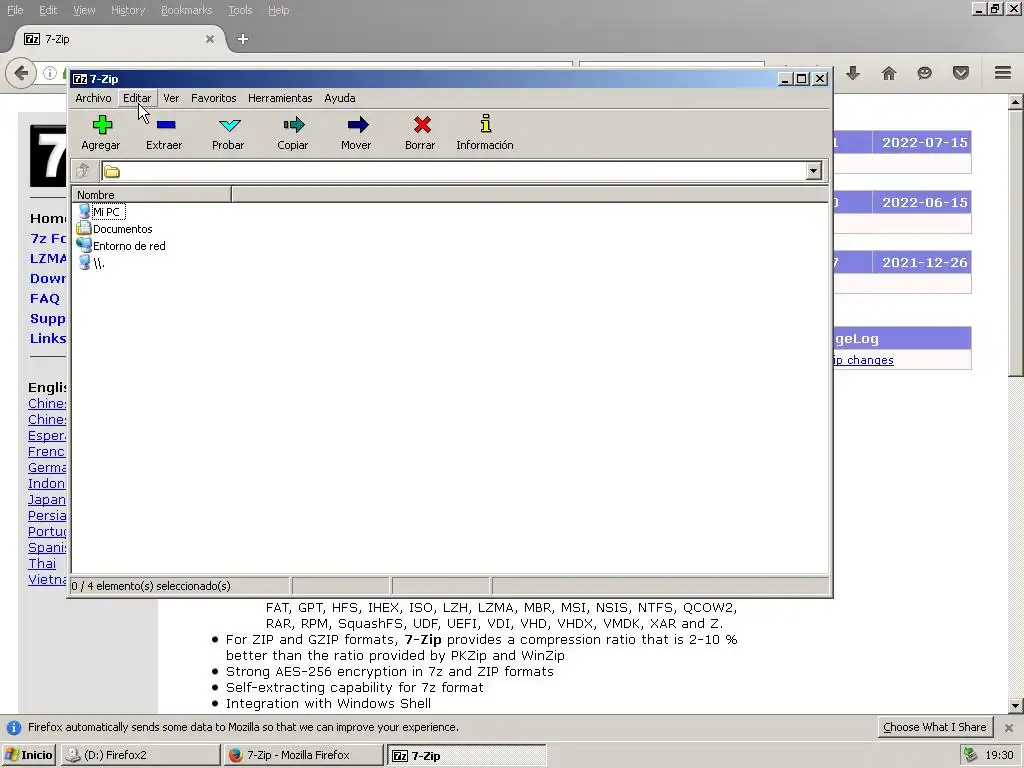The image size is (1024, 768).
Task: Open Firefox Tools menu
Action: click(x=240, y=10)
